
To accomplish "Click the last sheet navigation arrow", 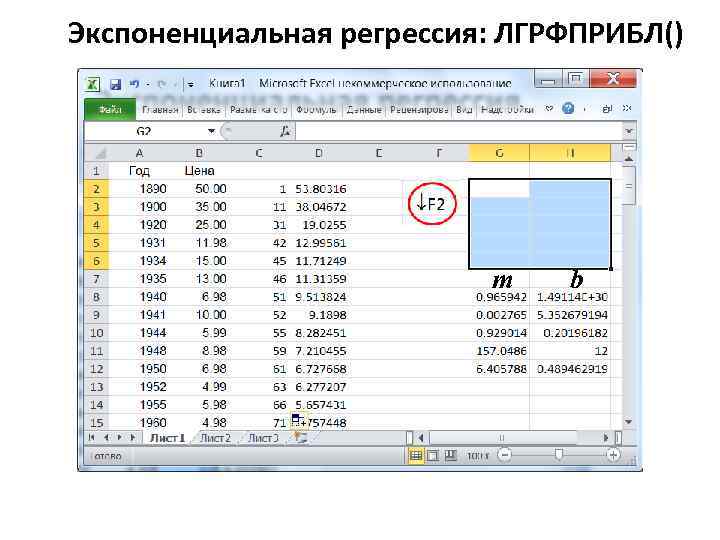I will click(x=134, y=438).
